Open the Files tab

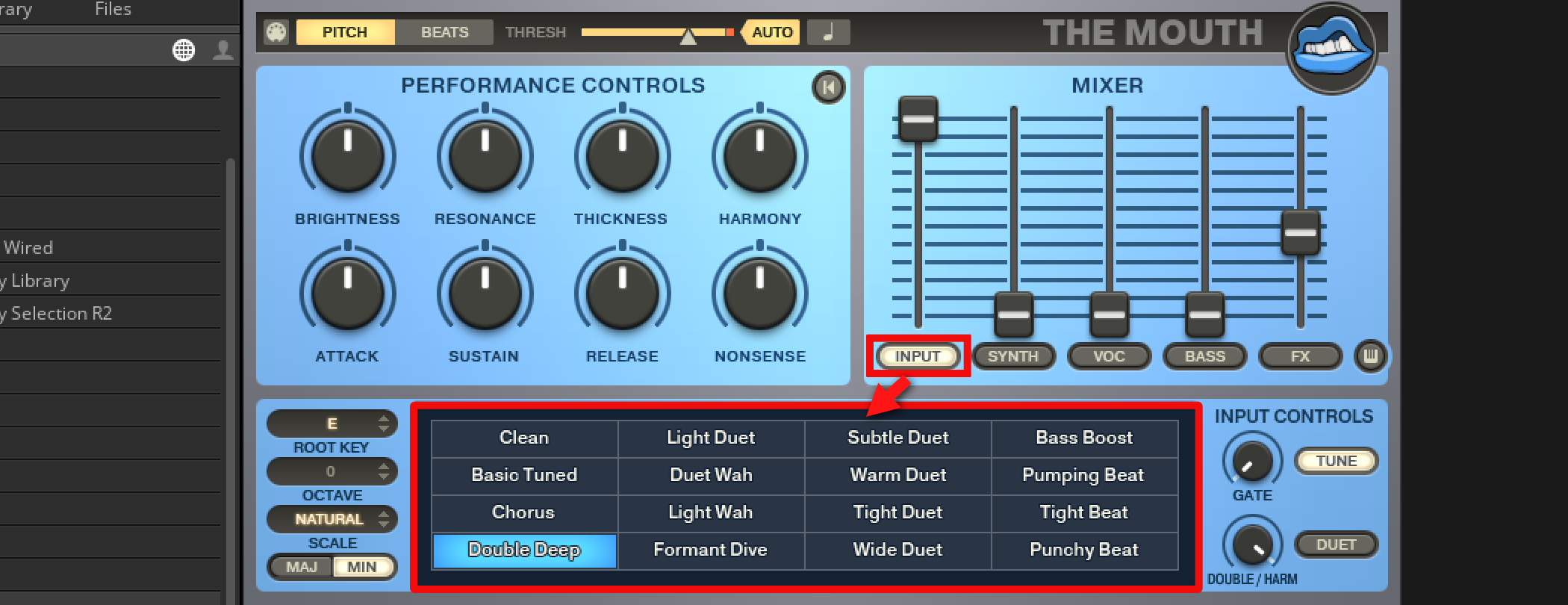pyautogui.click(x=113, y=9)
